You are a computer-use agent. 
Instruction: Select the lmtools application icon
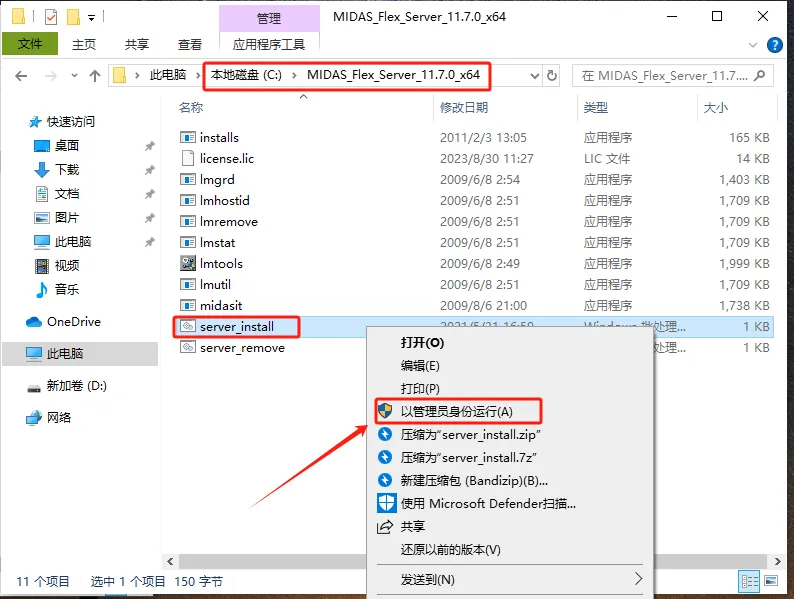pyautogui.click(x=188, y=263)
